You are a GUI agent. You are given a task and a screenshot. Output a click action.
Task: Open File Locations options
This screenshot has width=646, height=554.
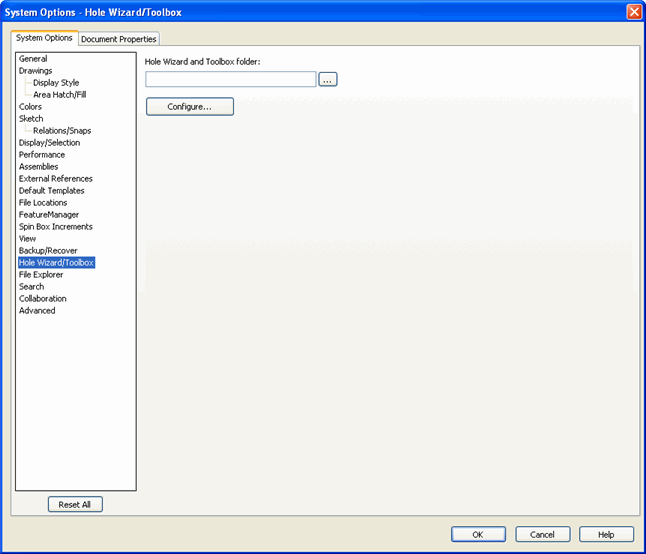(43, 202)
